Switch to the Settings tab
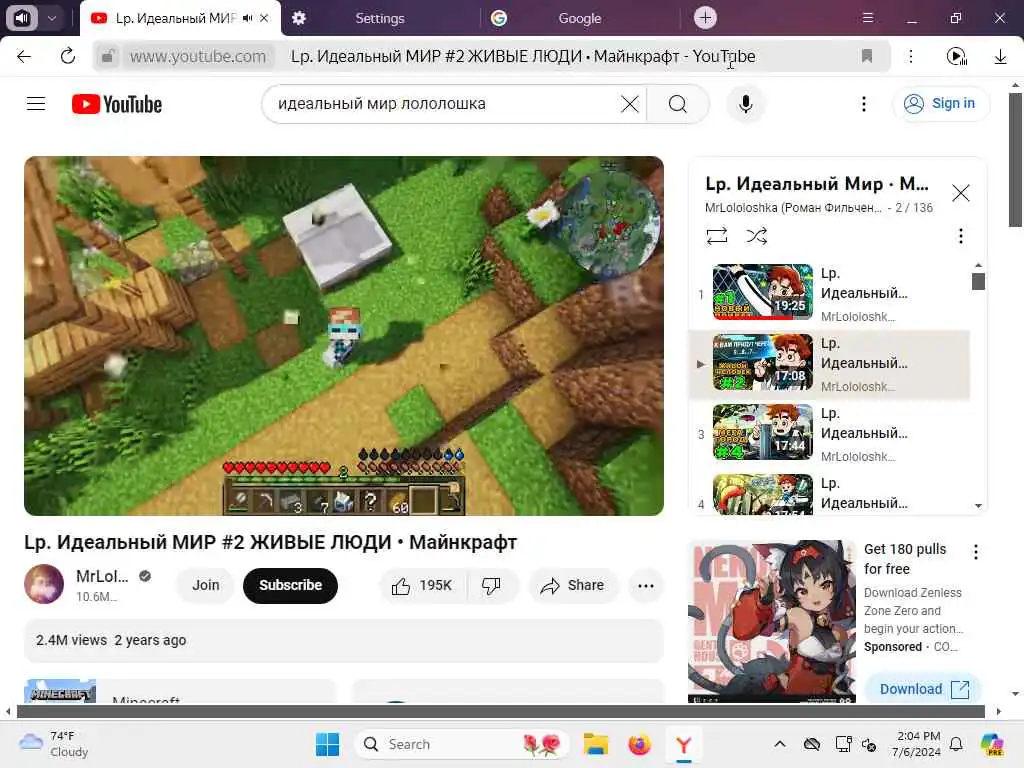Viewport: 1024px width, 768px height. pos(379,18)
